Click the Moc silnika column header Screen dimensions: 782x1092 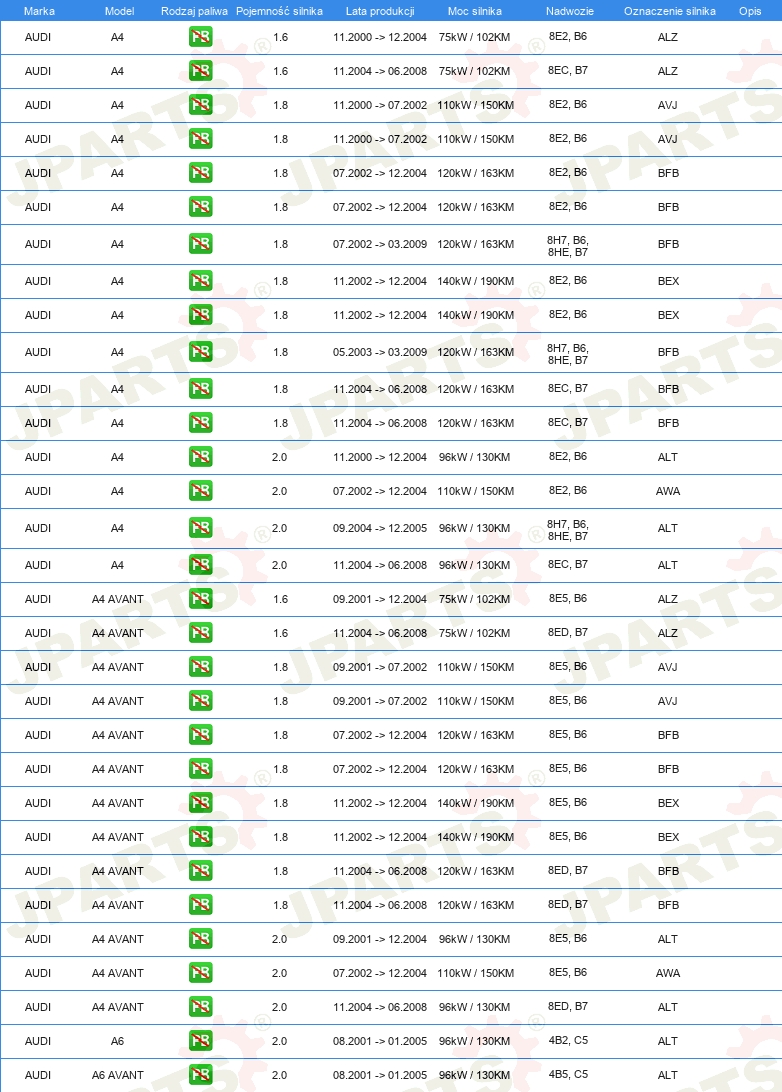point(475,11)
